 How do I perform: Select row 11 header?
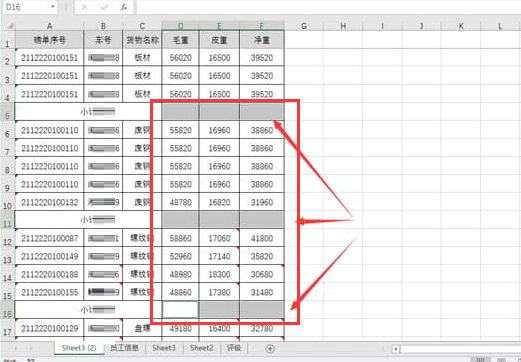8,220
